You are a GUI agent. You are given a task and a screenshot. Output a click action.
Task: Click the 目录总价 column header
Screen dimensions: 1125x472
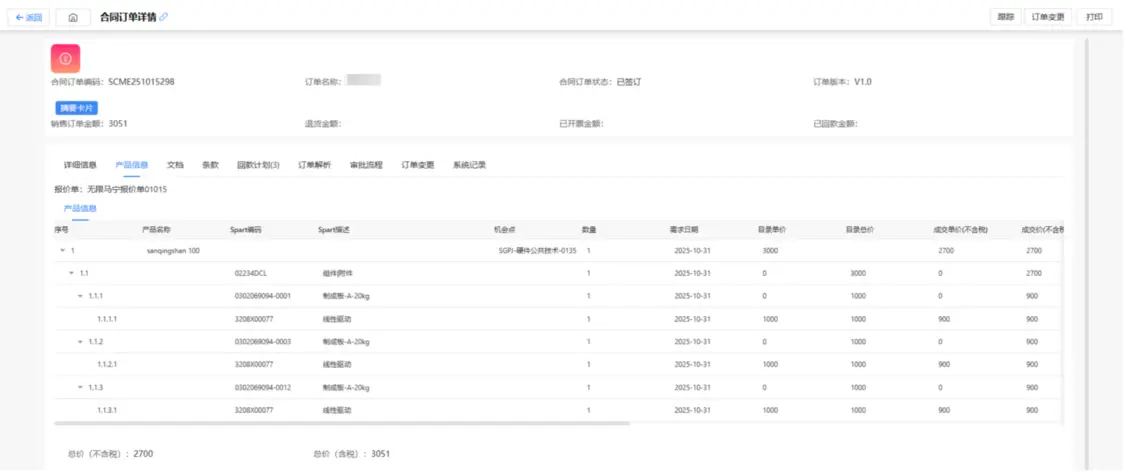click(x=860, y=230)
